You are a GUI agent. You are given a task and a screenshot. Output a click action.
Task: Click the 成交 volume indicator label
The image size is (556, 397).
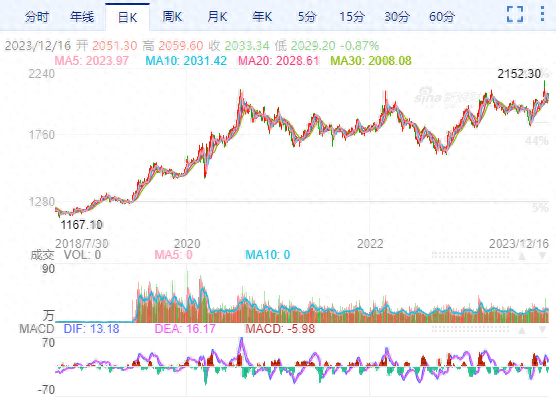(43, 255)
